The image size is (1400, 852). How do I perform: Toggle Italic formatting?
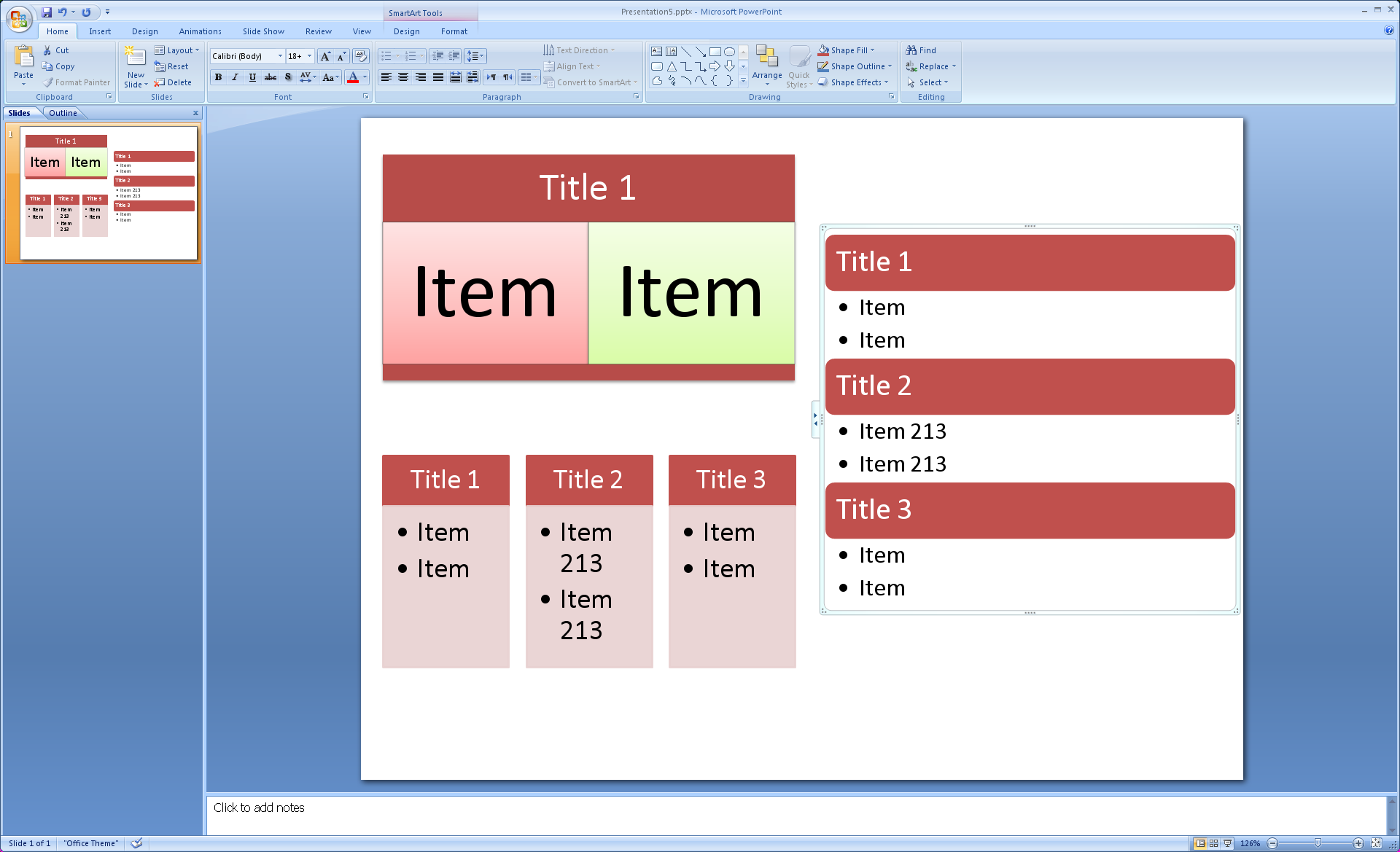tap(235, 77)
